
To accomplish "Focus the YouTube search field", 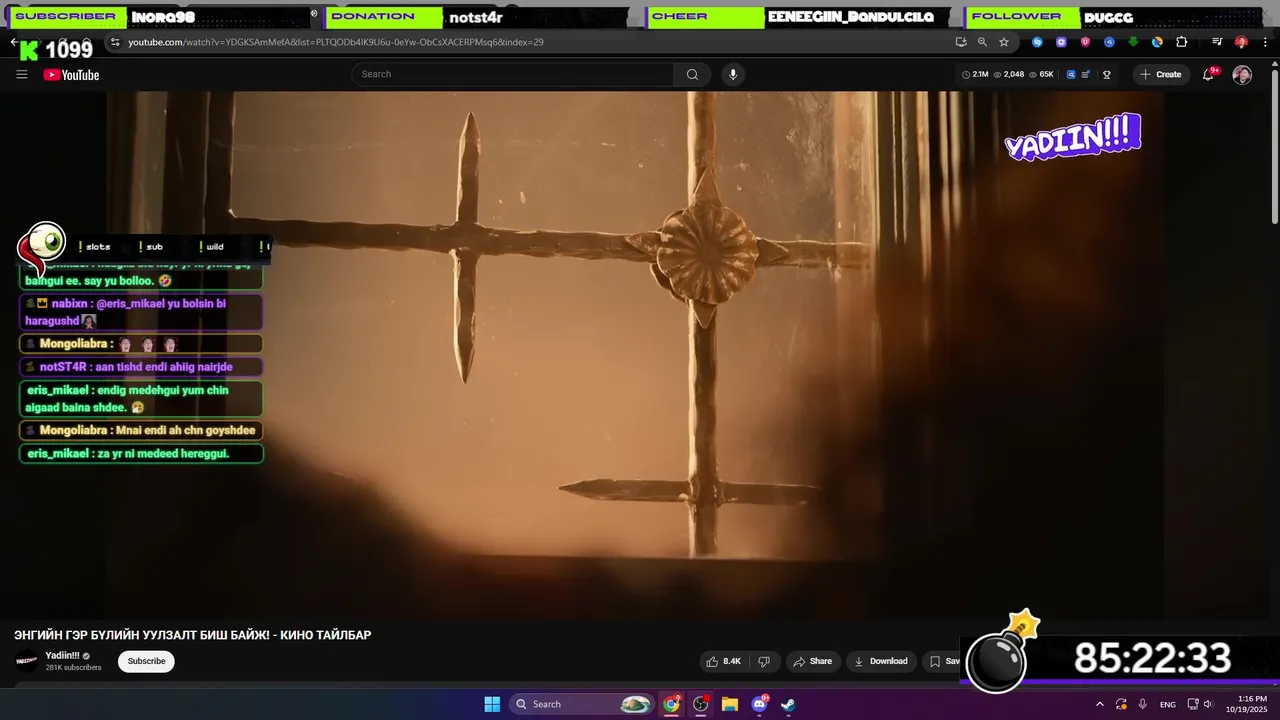I will pyautogui.click(x=513, y=74).
